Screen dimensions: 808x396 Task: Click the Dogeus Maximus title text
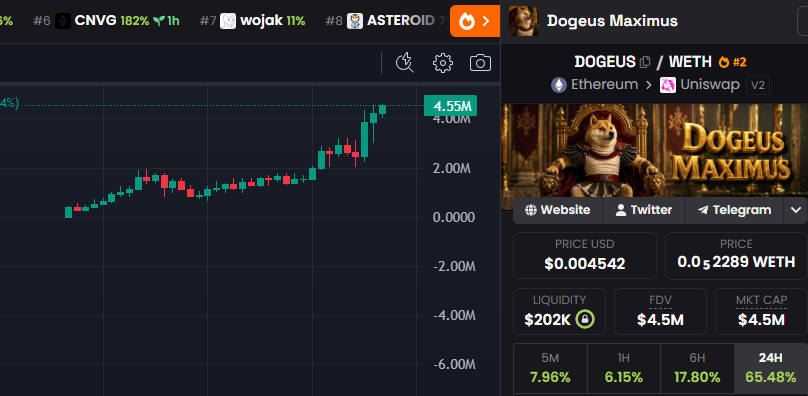pos(612,21)
